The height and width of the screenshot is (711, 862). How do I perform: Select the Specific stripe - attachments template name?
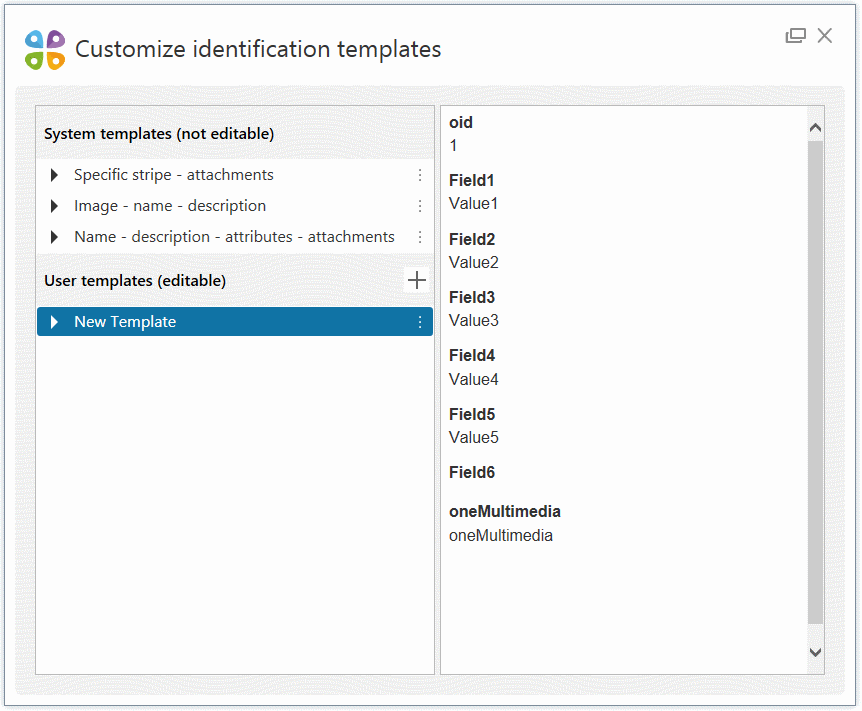(173, 175)
